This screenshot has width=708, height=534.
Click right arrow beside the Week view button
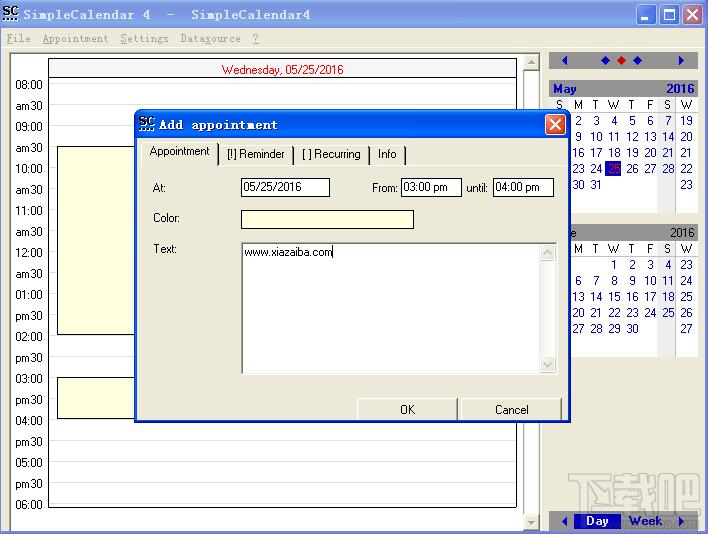pyautogui.click(x=681, y=521)
